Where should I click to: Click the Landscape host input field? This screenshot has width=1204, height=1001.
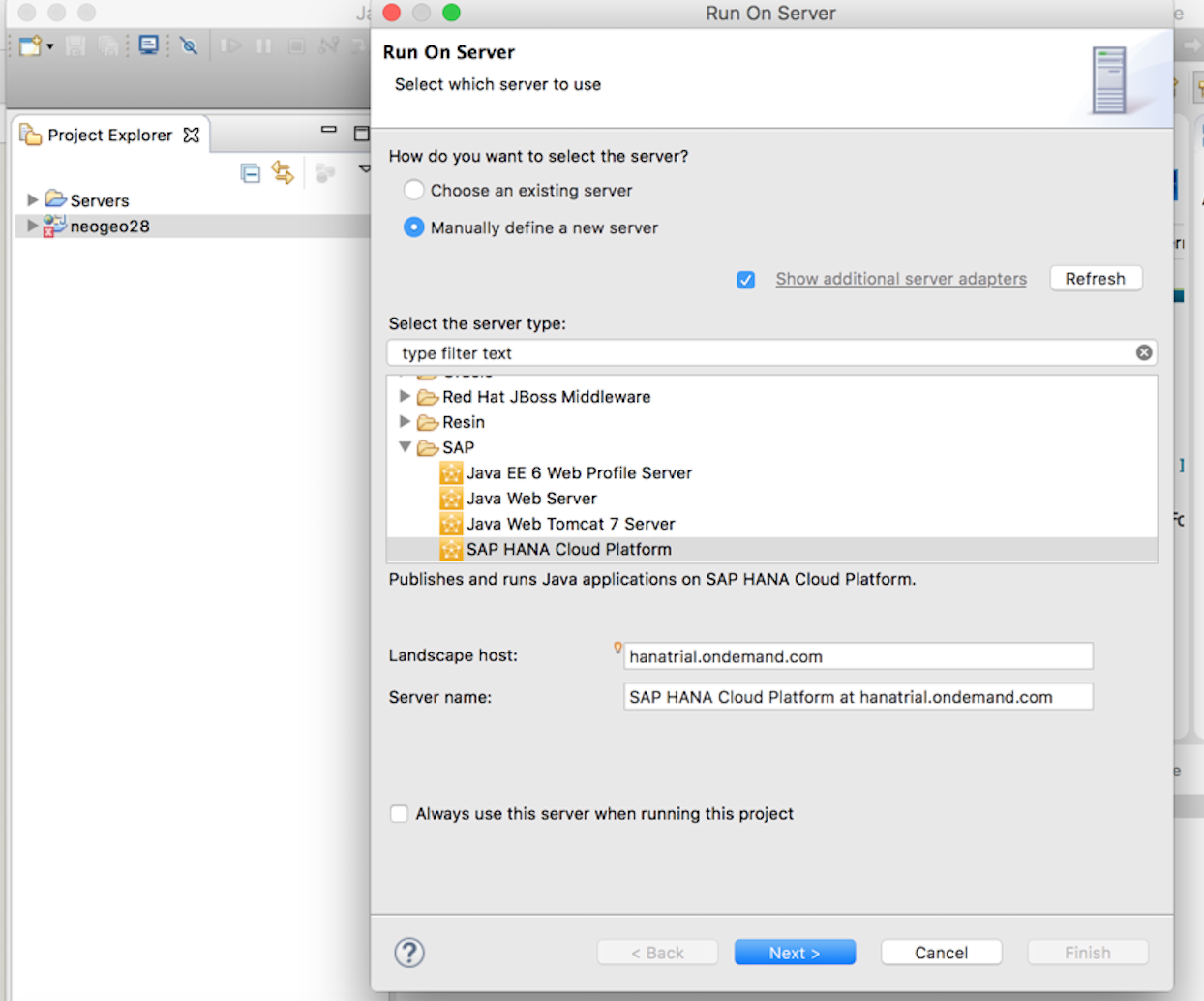click(858, 656)
